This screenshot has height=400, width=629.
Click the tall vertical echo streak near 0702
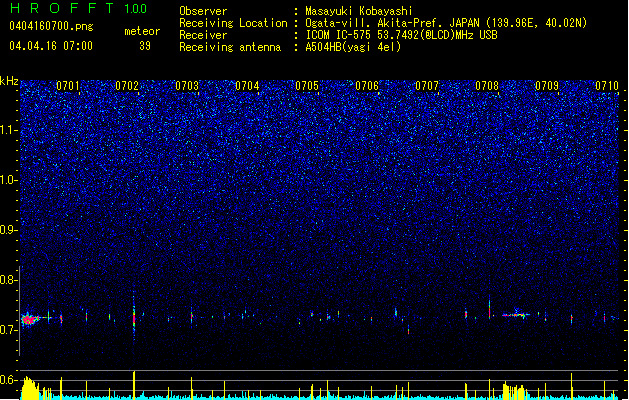click(x=134, y=319)
